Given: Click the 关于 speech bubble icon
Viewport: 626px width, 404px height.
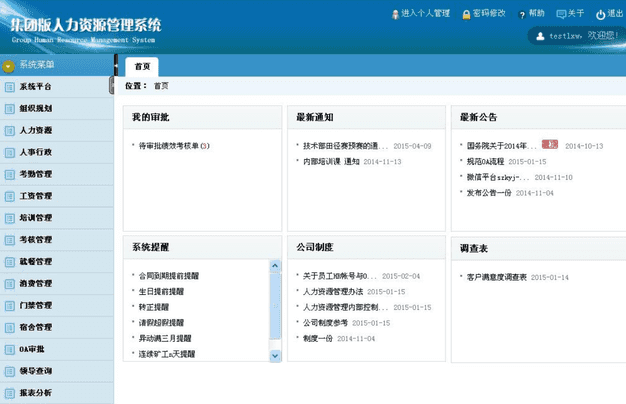Looking at the screenshot, I should pyautogui.click(x=561, y=15).
